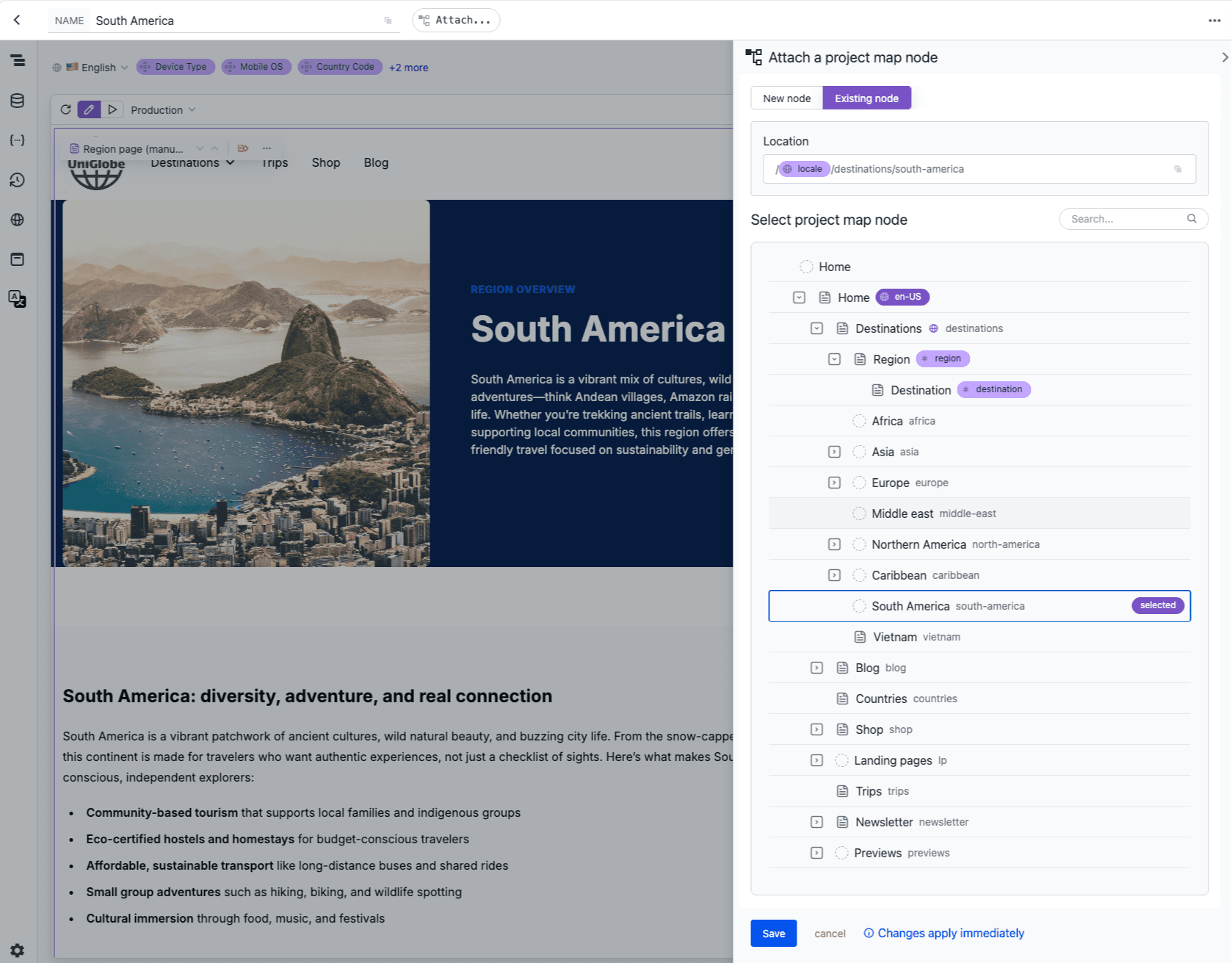This screenshot has height=963, width=1232.
Task: Save the attached project map node
Action: (773, 933)
